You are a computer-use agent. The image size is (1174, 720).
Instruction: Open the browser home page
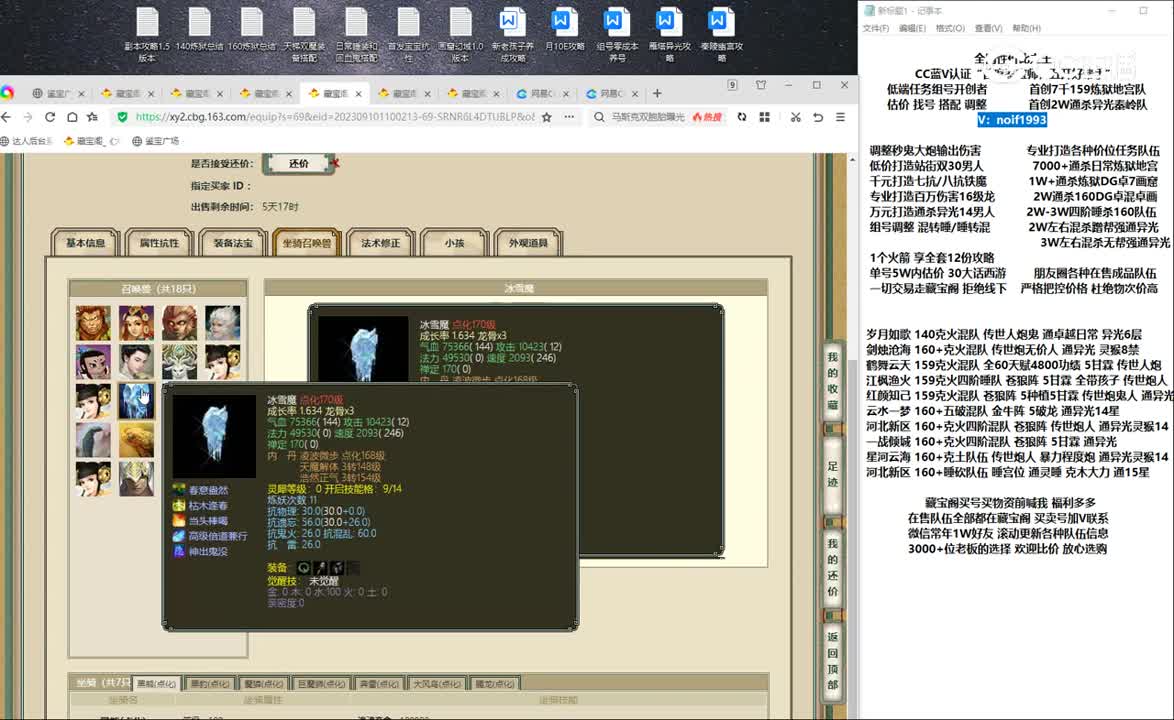click(x=72, y=117)
